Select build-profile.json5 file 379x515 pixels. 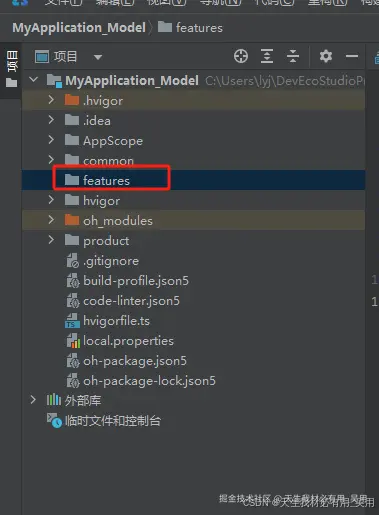(193, 281)
